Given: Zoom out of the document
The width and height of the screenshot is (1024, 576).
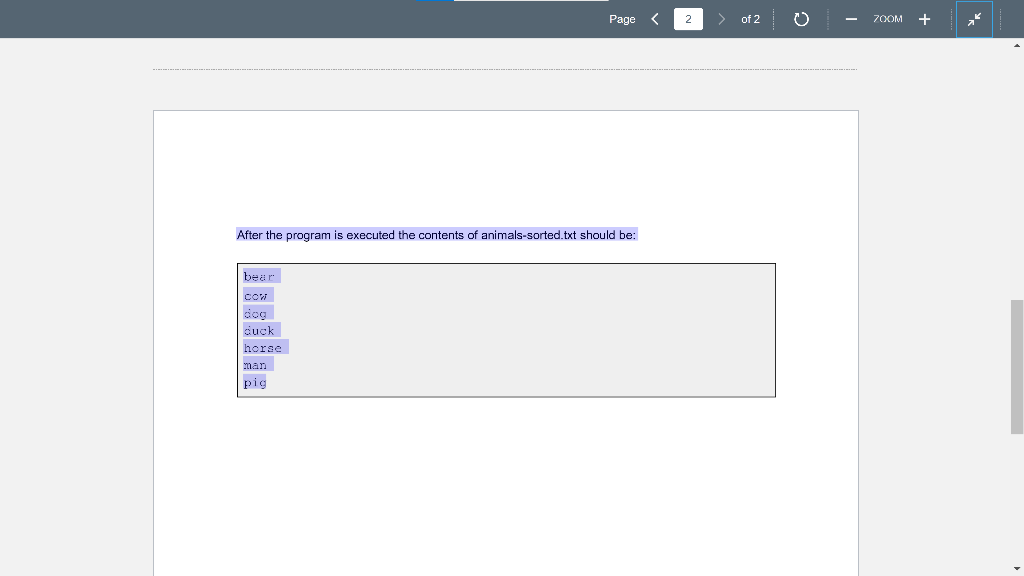Looking at the screenshot, I should [x=851, y=19].
